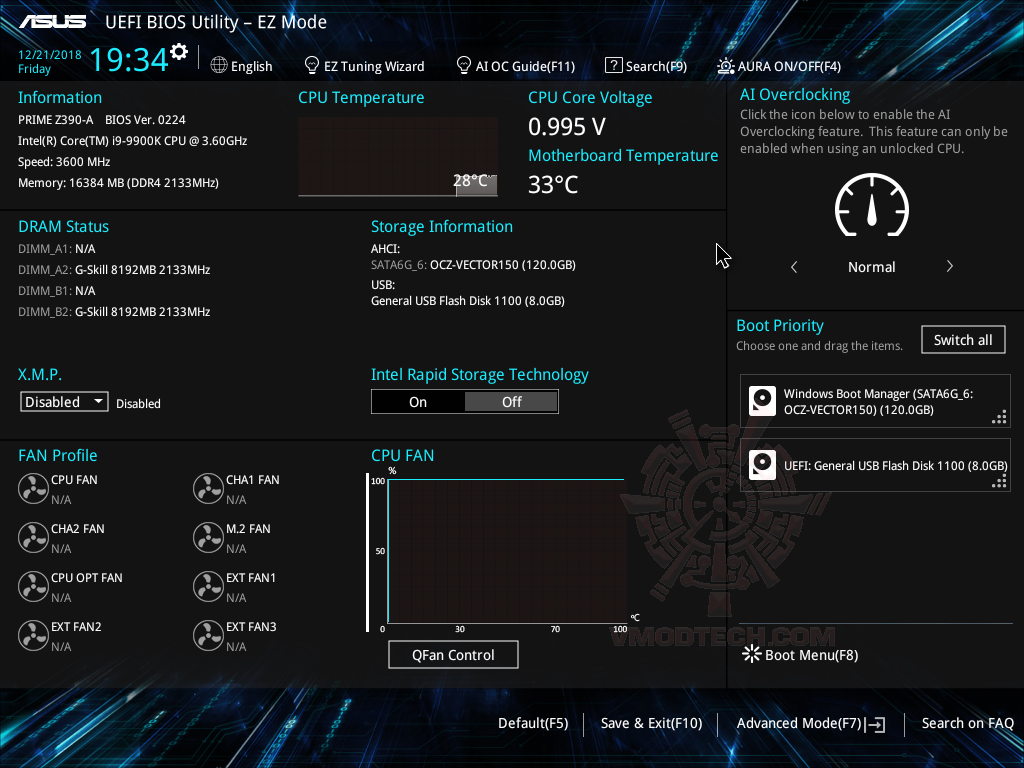Click the Speed: 3600 MHz line

tap(64, 161)
